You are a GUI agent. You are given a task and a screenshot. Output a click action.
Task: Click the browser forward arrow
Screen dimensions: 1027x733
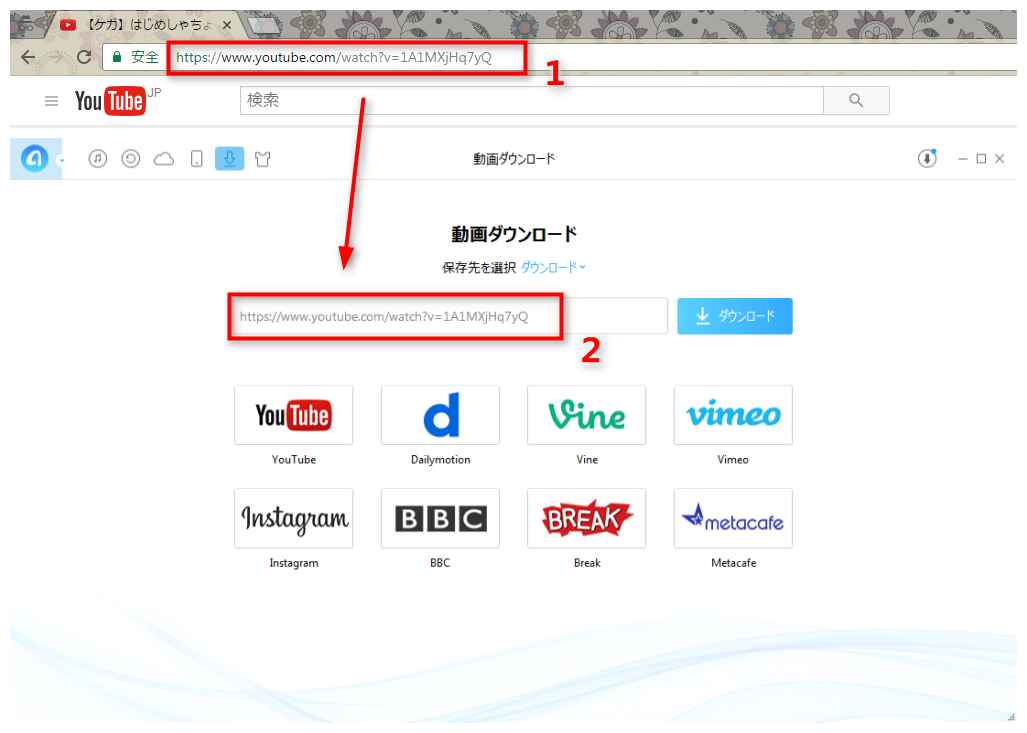tap(56, 57)
